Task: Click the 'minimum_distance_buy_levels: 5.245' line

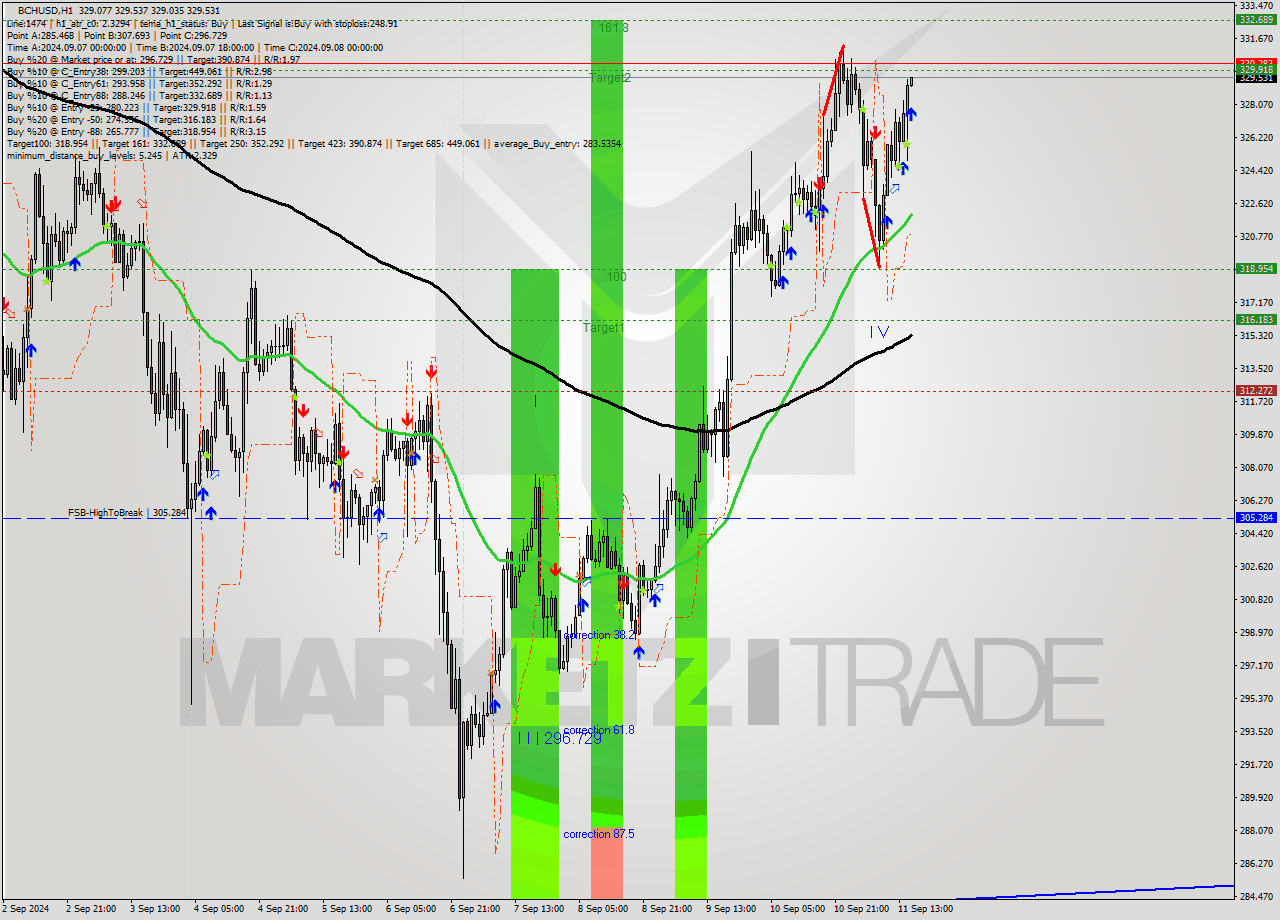Action: (111, 155)
